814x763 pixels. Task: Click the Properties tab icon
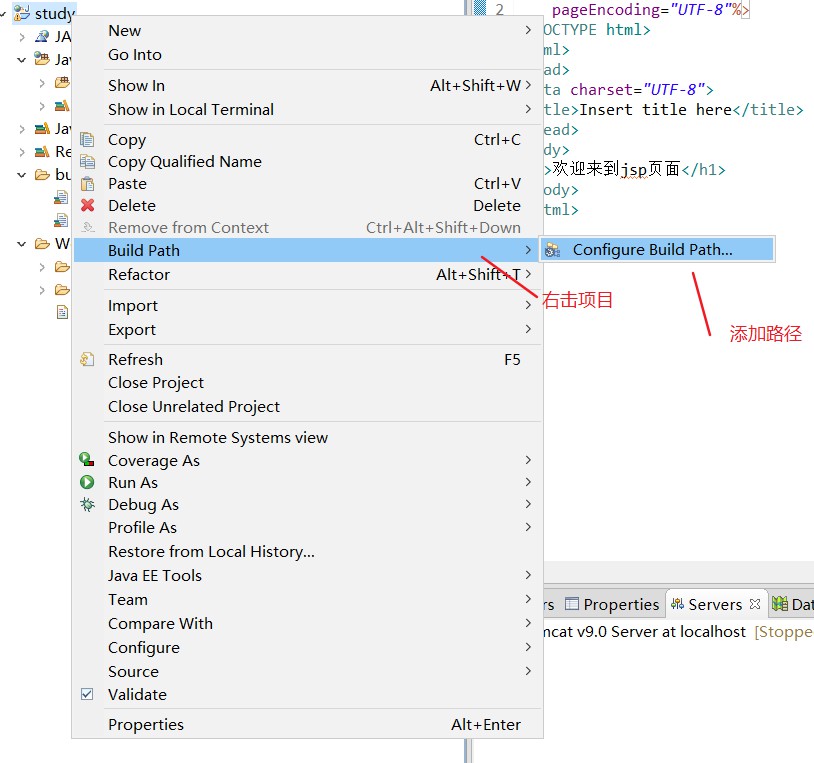[x=572, y=604]
